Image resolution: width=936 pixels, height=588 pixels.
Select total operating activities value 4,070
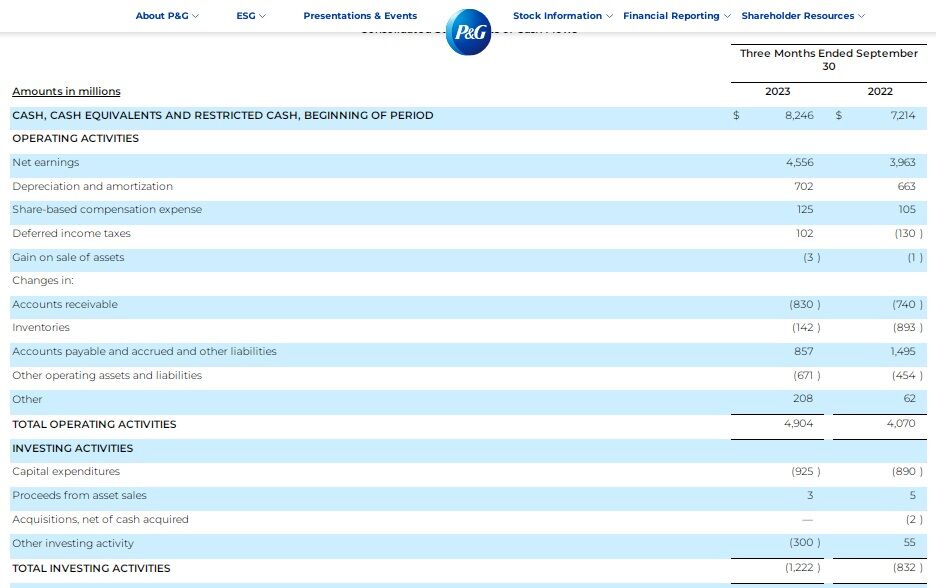[901, 423]
